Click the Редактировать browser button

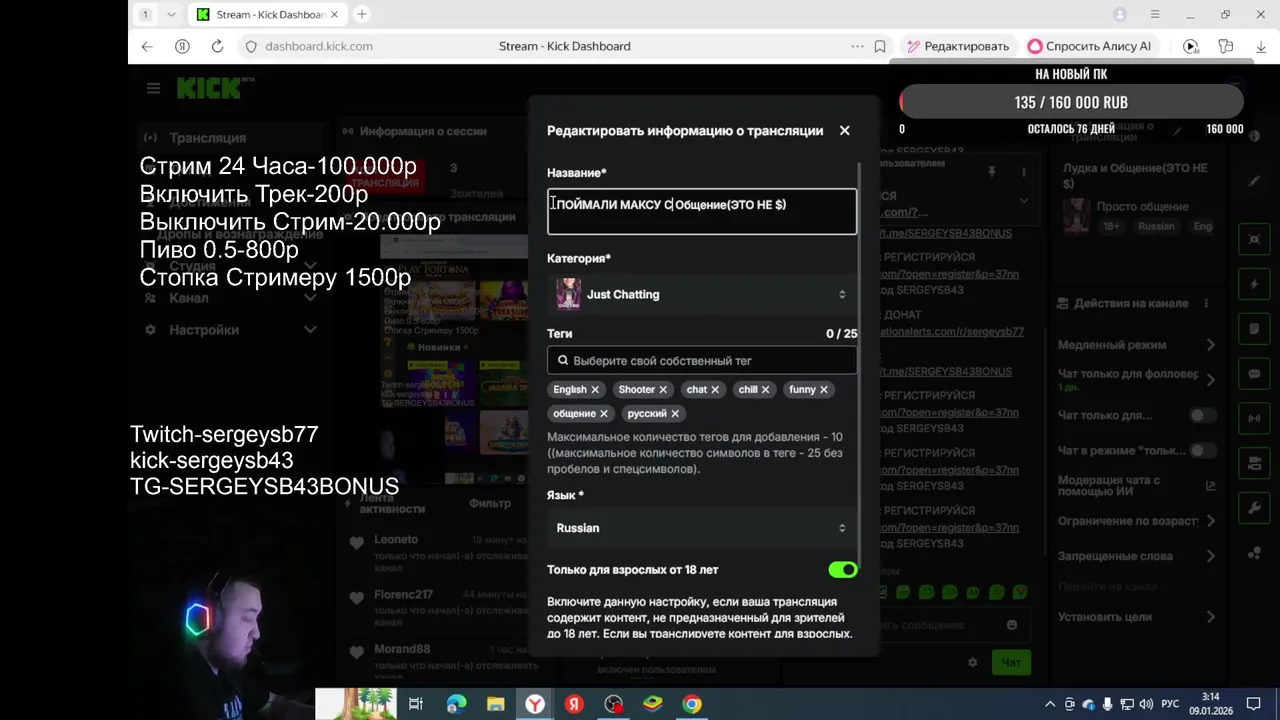pos(958,46)
